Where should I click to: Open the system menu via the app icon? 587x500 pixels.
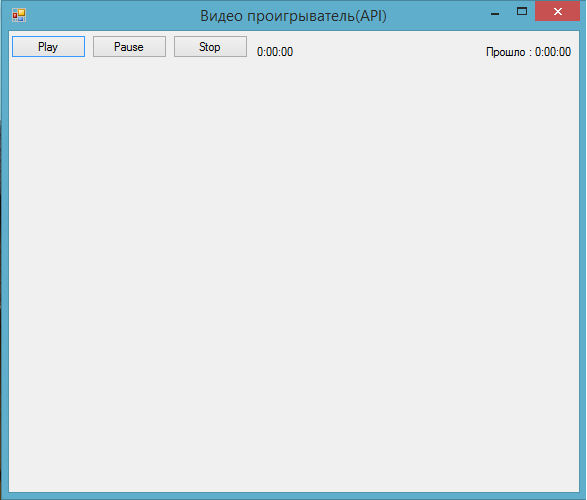pos(19,15)
